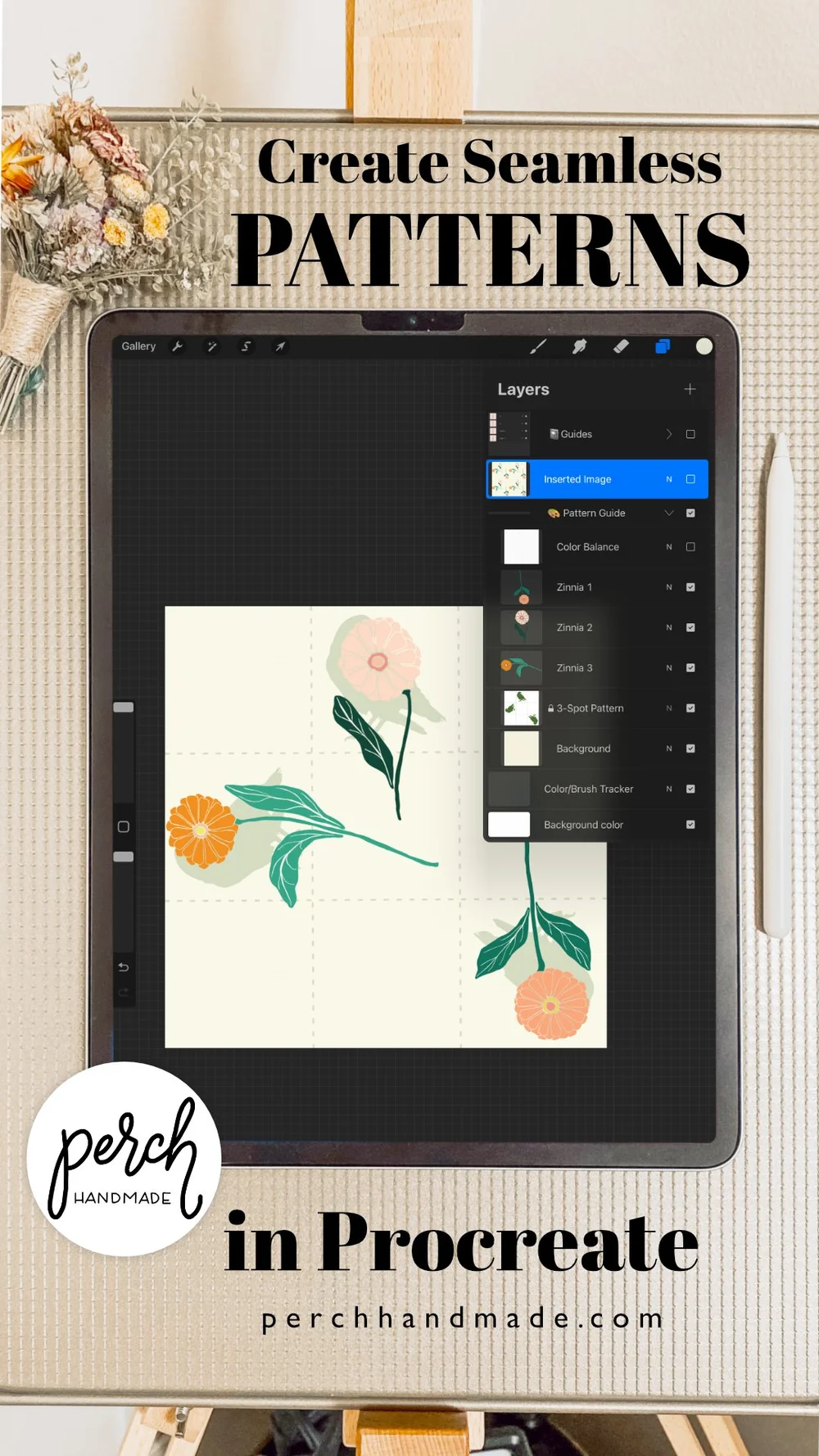This screenshot has height=1456, width=819.
Task: Toggle visibility of Guides group
Action: (x=690, y=434)
